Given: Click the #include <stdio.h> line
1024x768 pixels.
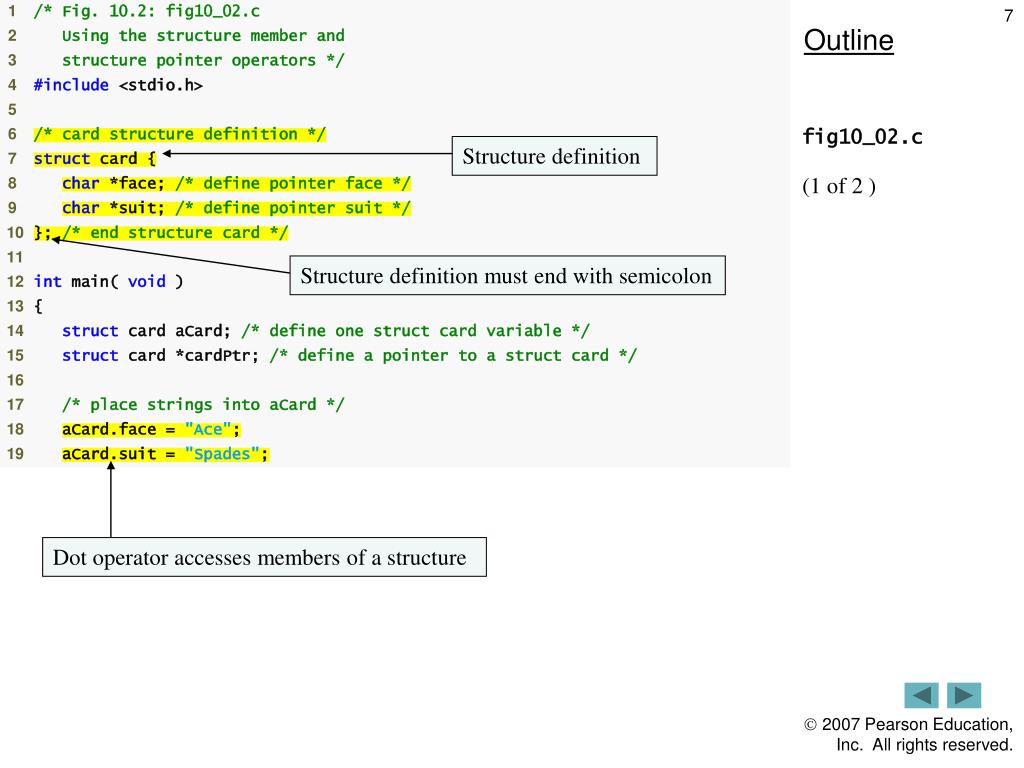Looking at the screenshot, I should tap(118, 85).
